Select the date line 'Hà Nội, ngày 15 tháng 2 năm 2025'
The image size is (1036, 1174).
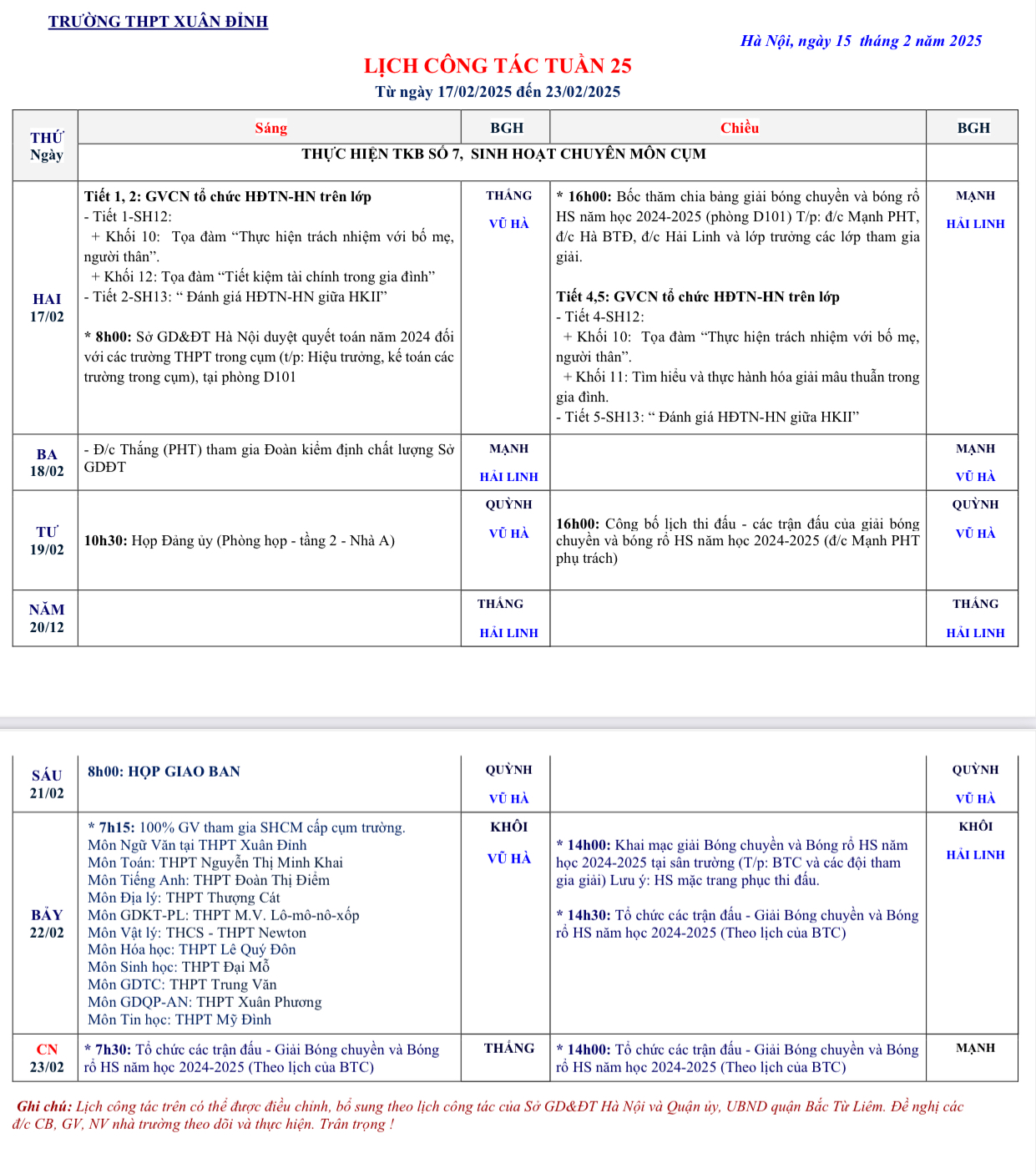[861, 41]
